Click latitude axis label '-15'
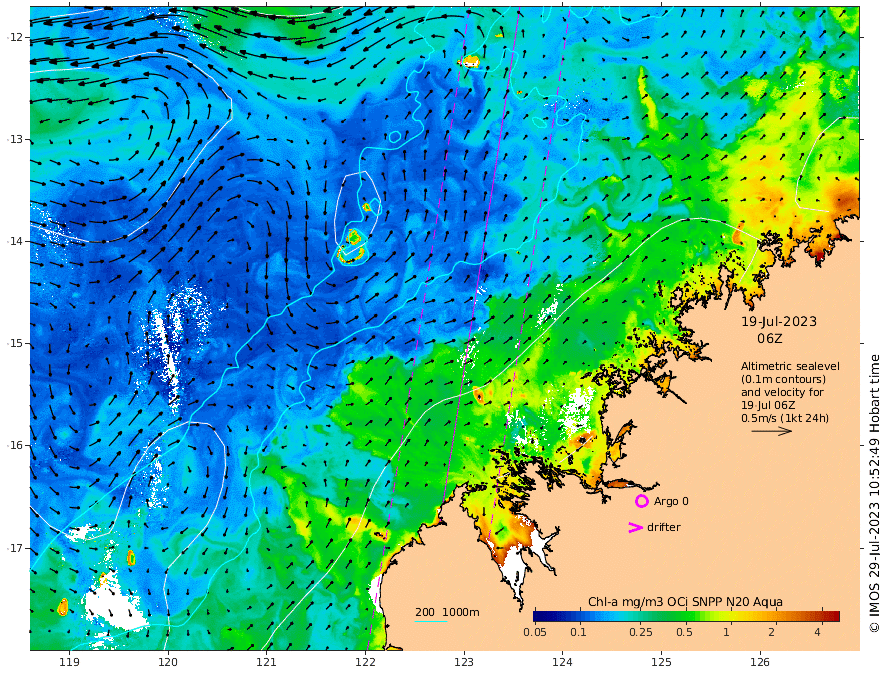Image resolution: width=880 pixels, height=680 pixels. click(x=14, y=343)
